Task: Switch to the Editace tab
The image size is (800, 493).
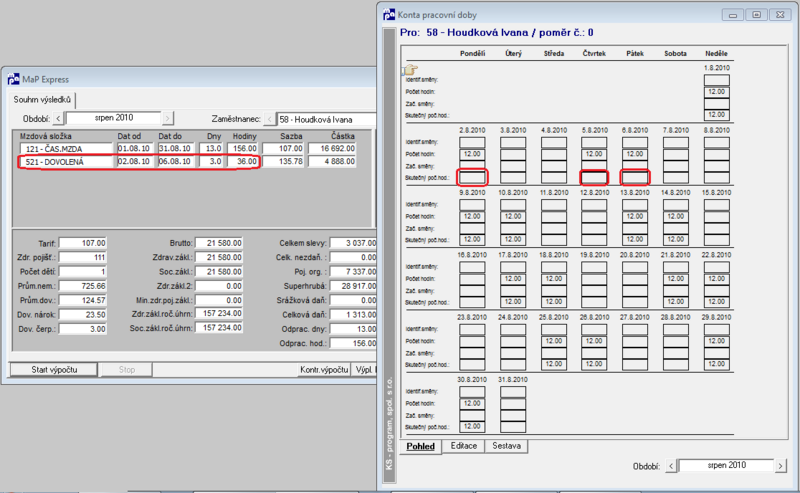Action: pyautogui.click(x=464, y=446)
